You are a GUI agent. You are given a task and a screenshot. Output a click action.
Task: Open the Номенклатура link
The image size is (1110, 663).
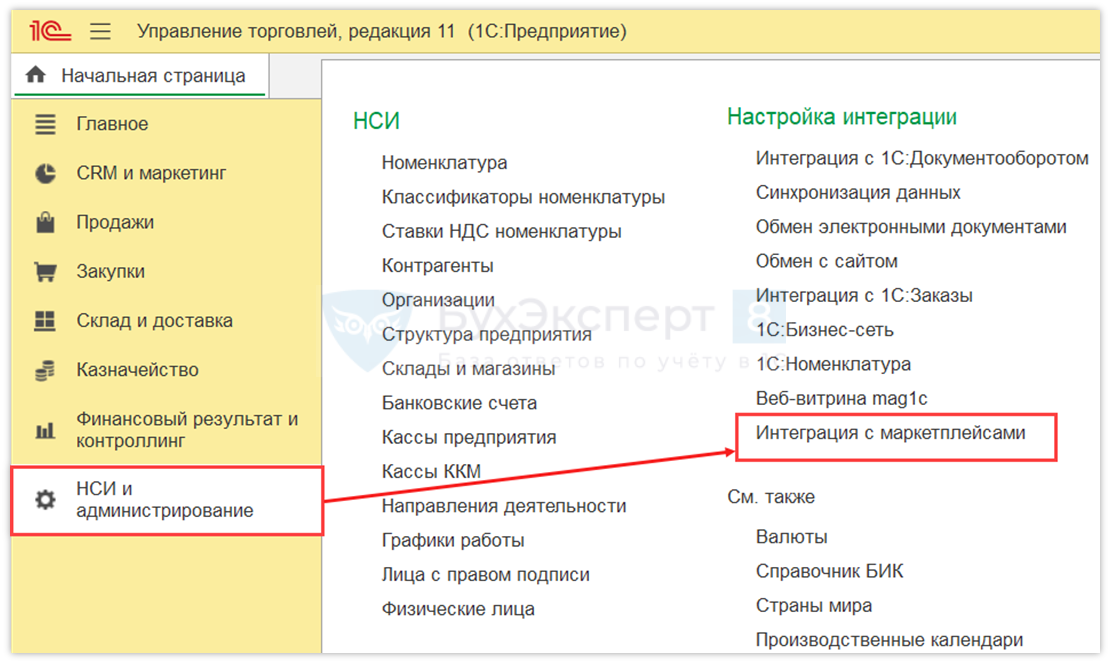point(444,163)
